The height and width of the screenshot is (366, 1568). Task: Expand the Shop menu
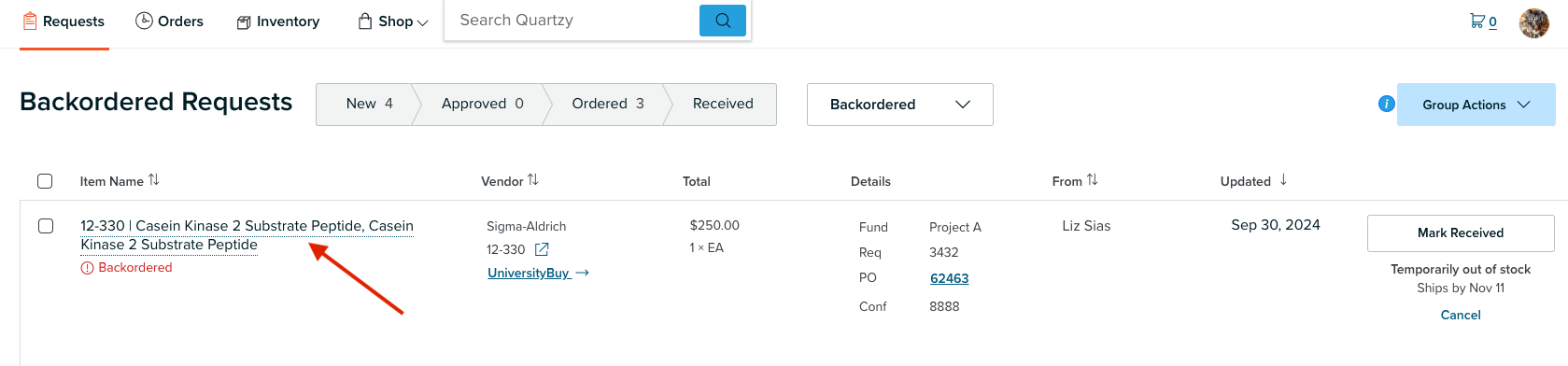(393, 21)
